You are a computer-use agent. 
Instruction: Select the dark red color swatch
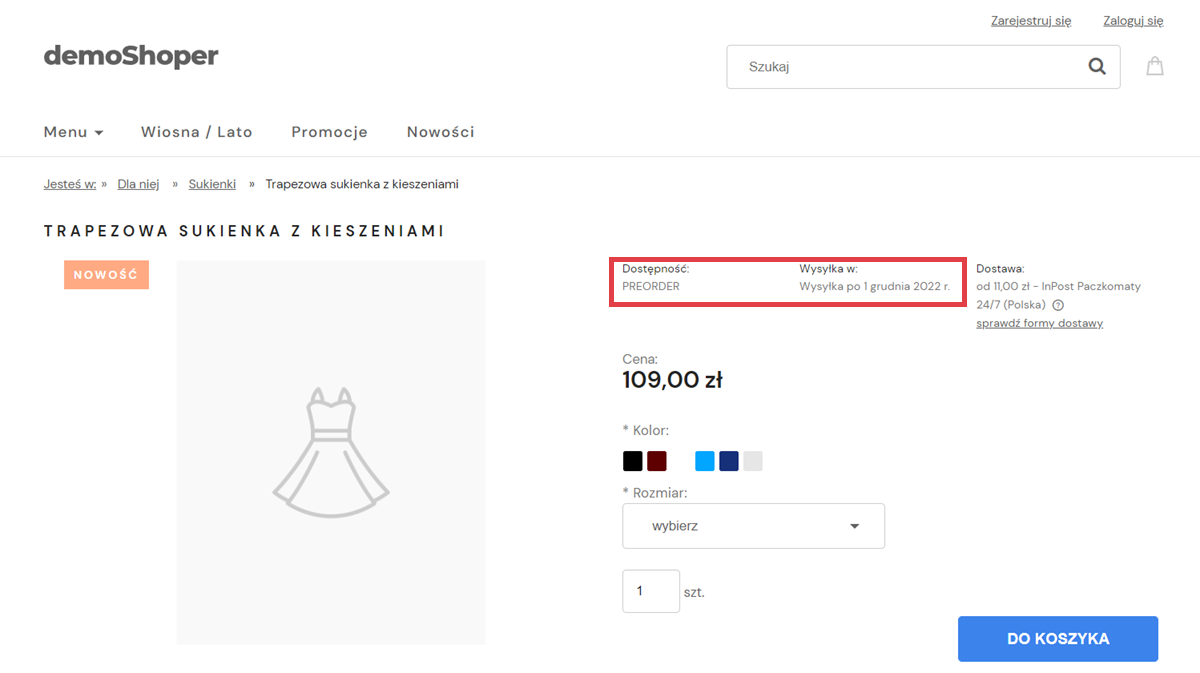(657, 461)
